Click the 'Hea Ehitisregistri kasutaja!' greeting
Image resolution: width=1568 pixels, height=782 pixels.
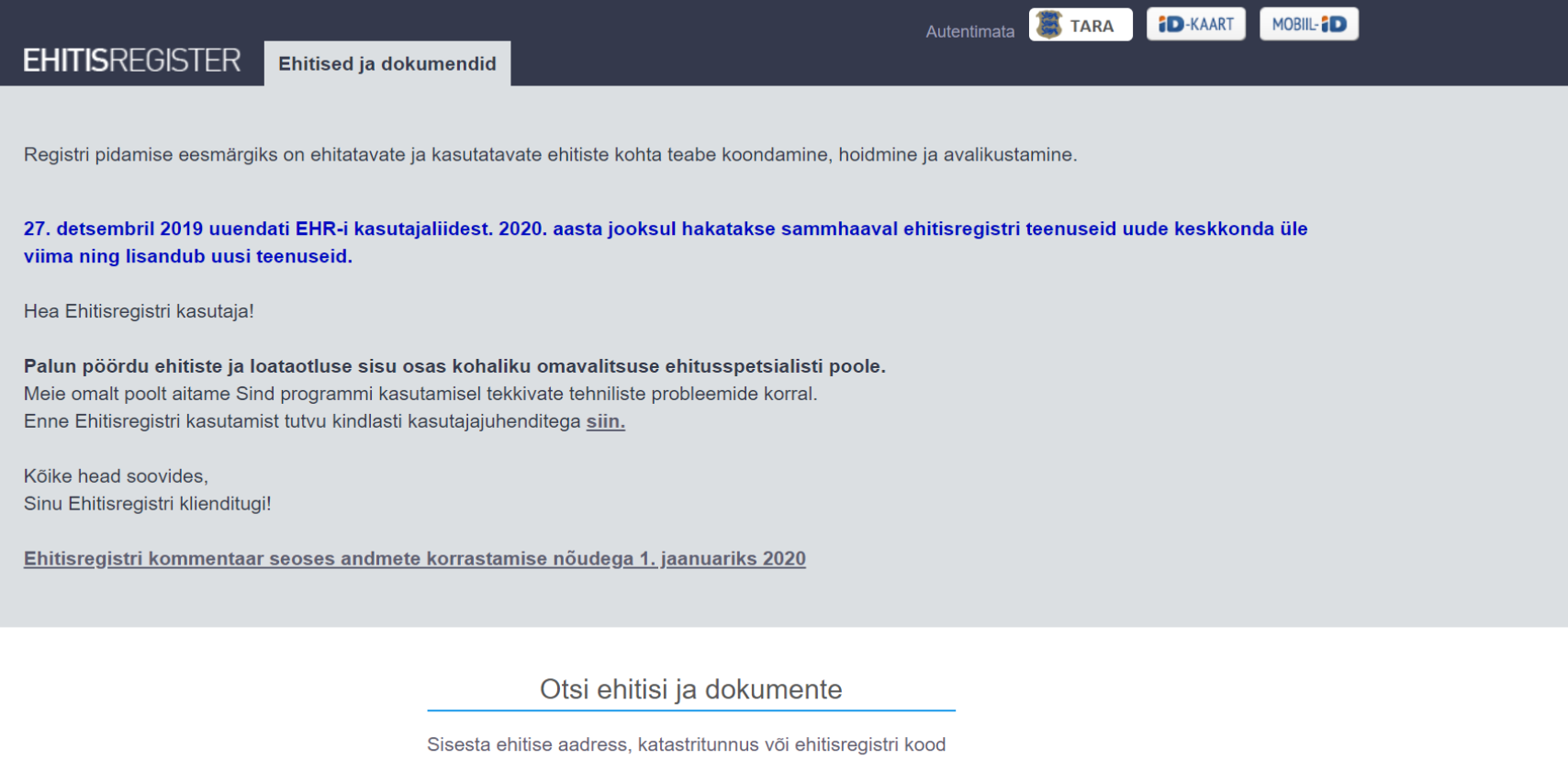pos(139,311)
